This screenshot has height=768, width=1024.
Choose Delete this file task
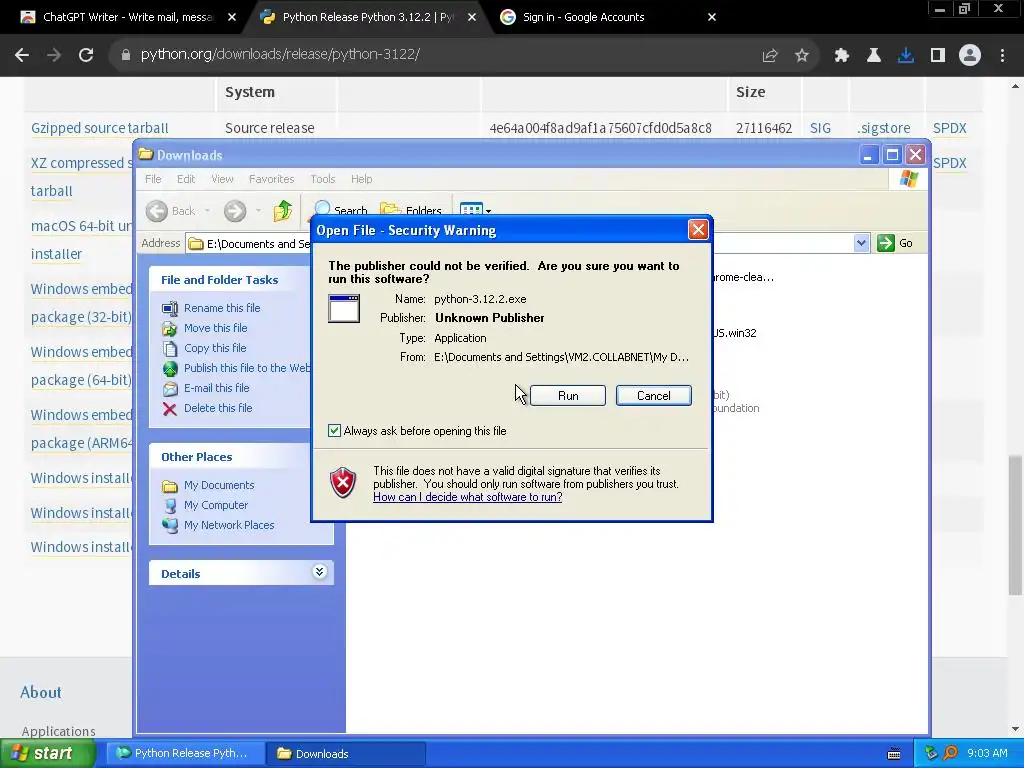(x=217, y=408)
